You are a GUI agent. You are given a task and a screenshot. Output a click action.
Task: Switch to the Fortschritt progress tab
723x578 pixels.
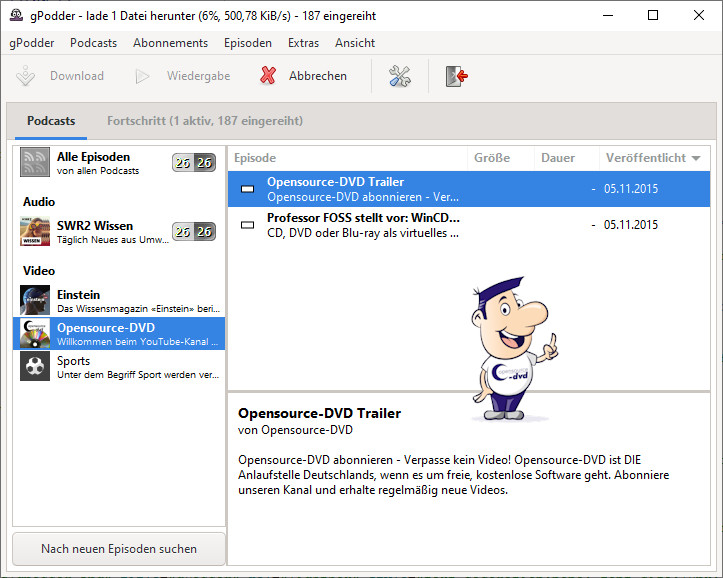pos(205,121)
